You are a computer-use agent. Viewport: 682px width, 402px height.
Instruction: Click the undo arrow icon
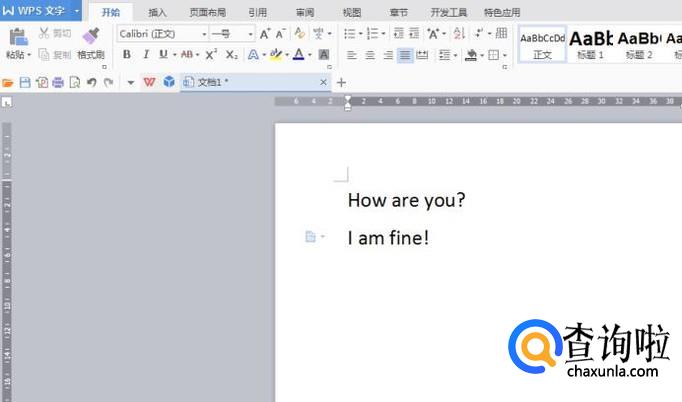click(x=91, y=82)
